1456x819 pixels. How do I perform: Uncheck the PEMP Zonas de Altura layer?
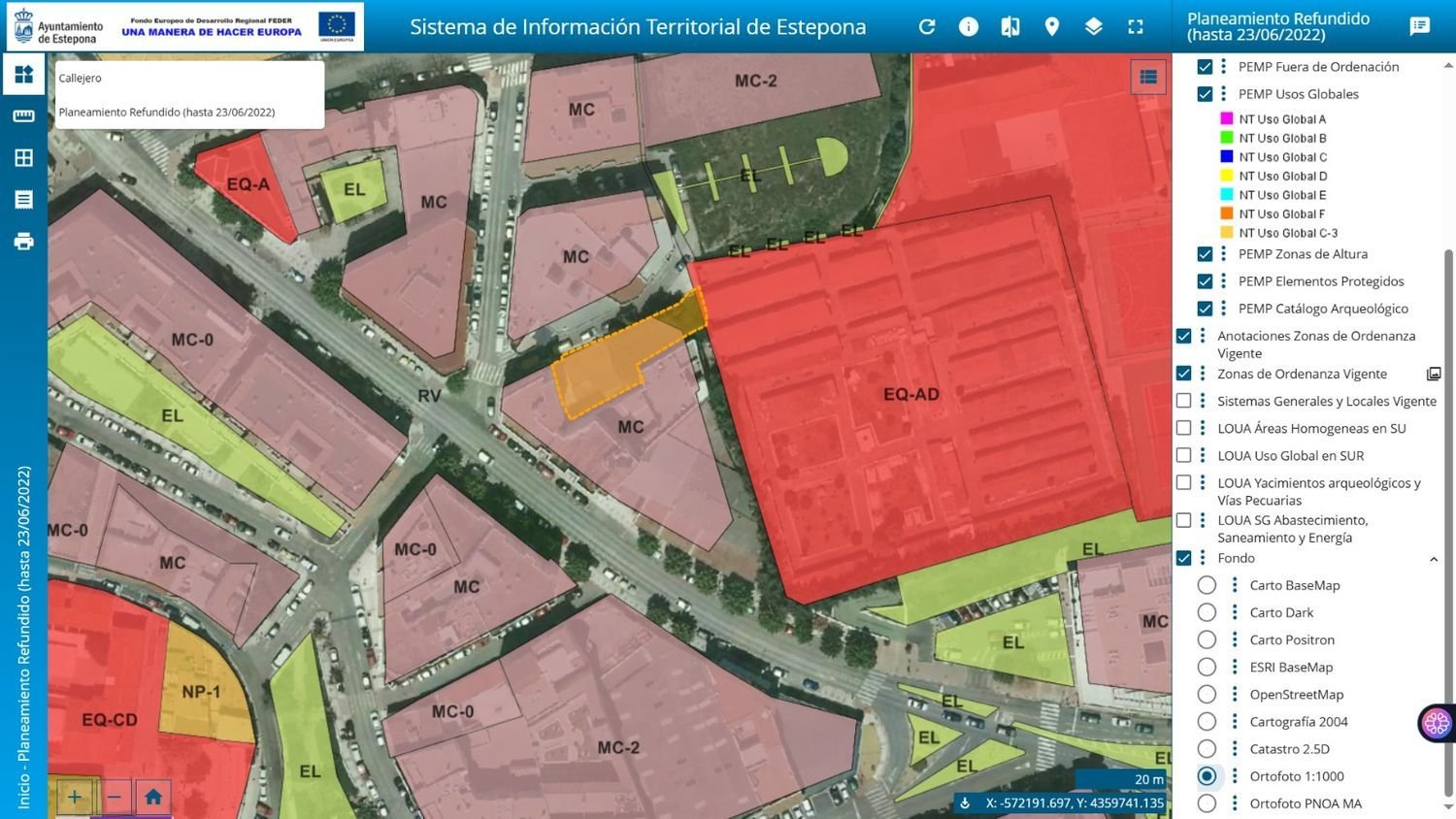pyautogui.click(x=1206, y=253)
